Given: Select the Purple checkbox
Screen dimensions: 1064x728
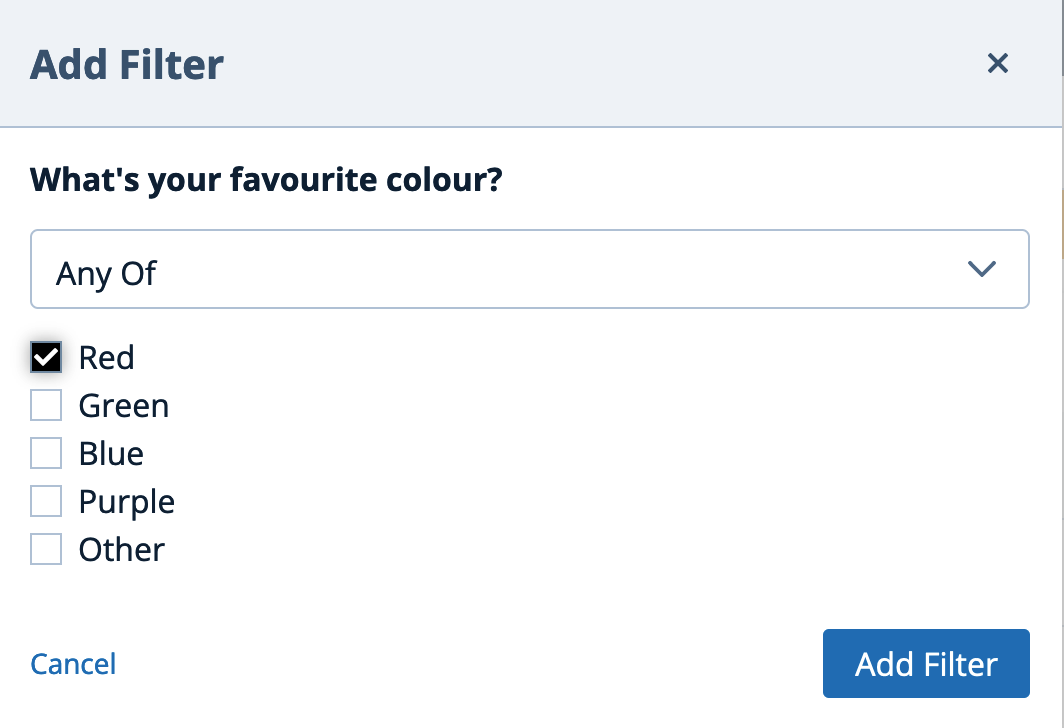Looking at the screenshot, I should pos(45,500).
